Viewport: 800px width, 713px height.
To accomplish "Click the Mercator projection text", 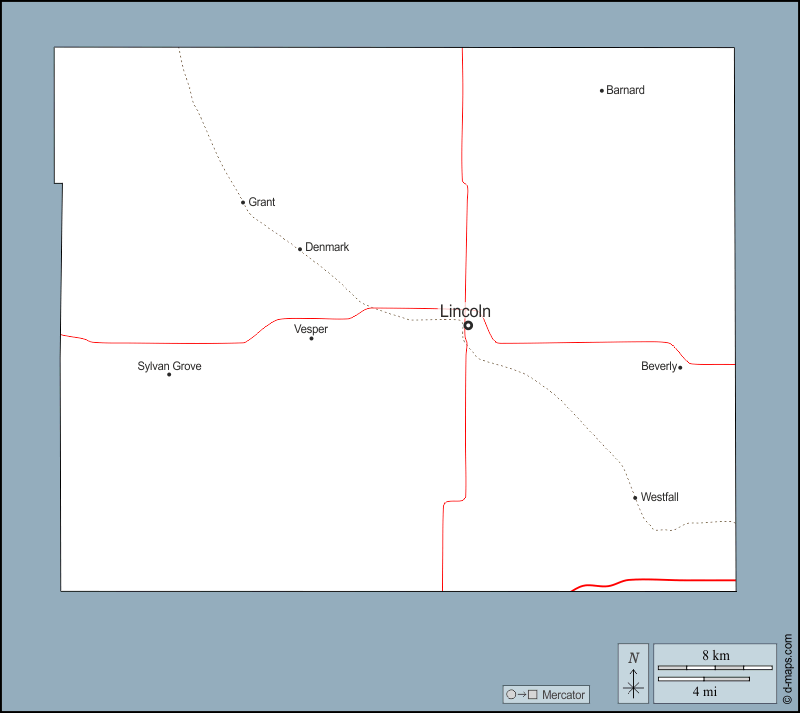I will click(x=563, y=695).
